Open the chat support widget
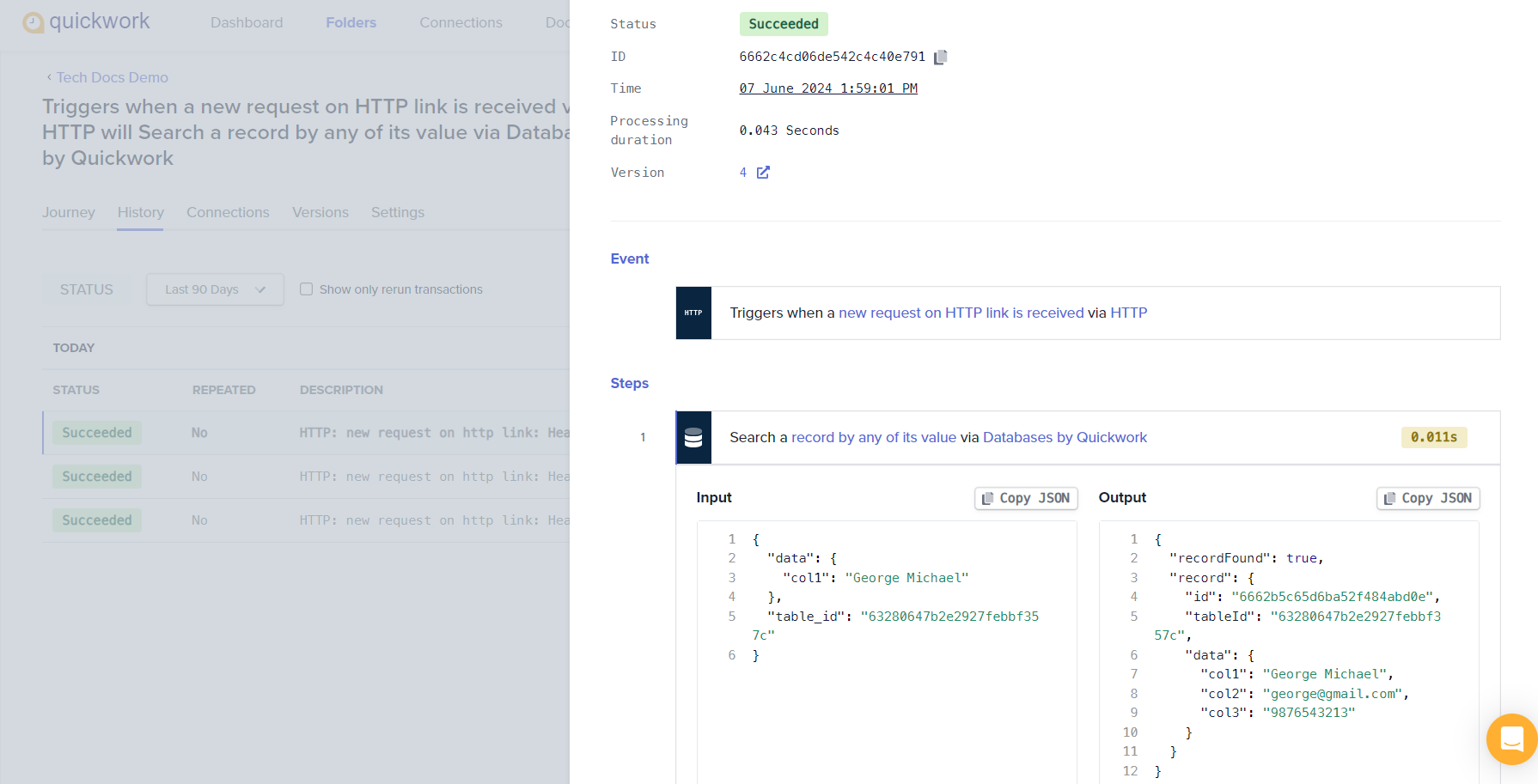This screenshot has width=1538, height=784. [x=1512, y=739]
